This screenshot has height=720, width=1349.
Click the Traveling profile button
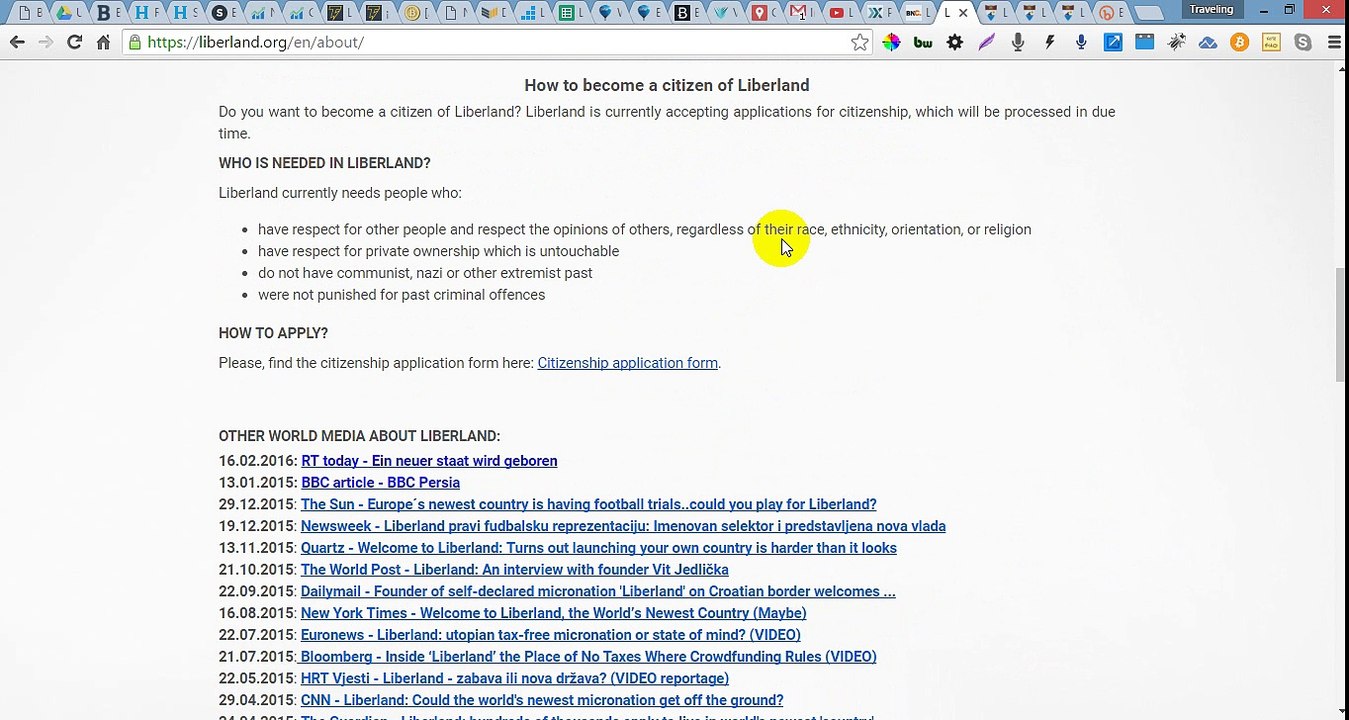1211,9
